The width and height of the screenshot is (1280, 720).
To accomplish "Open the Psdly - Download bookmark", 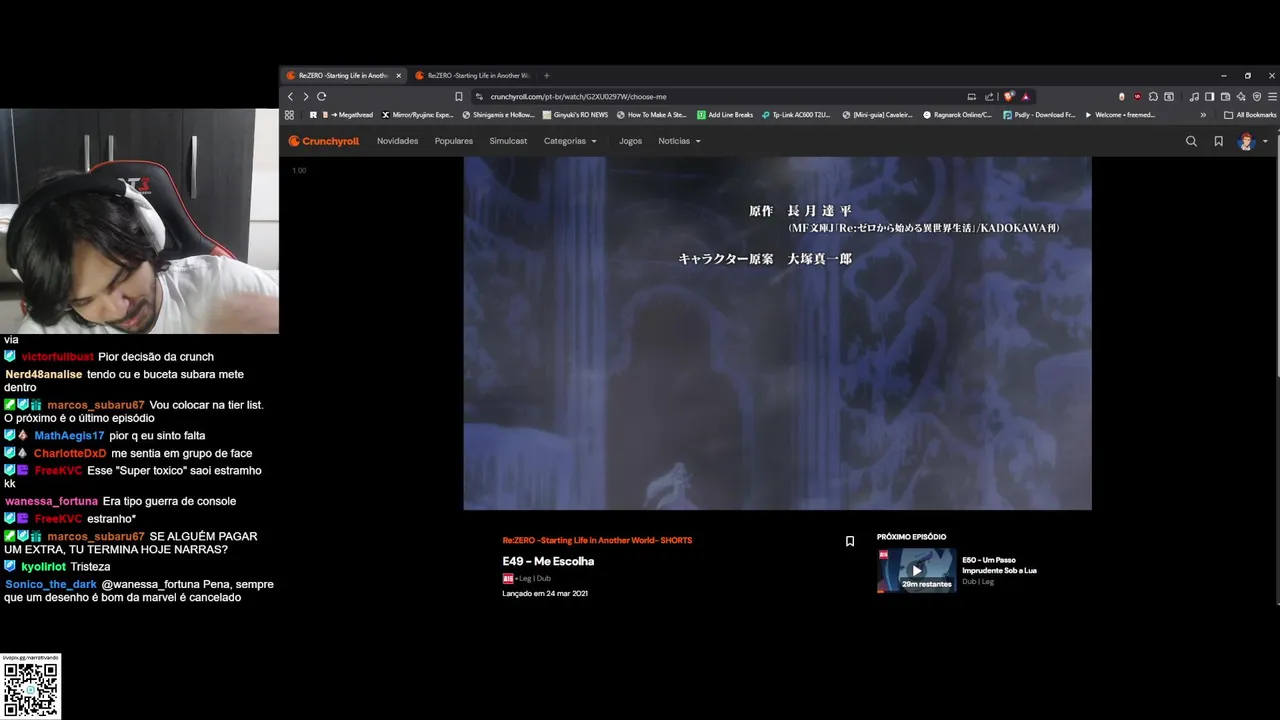I will point(1038,115).
